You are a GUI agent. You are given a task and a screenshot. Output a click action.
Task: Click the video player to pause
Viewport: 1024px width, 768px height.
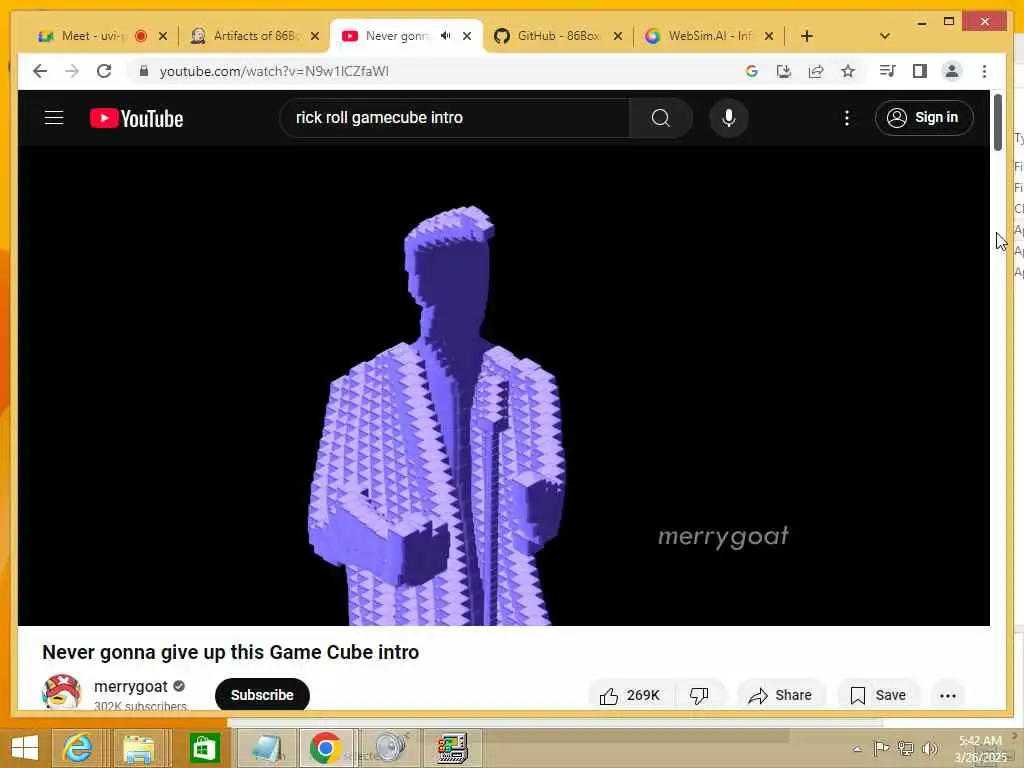[x=504, y=385]
